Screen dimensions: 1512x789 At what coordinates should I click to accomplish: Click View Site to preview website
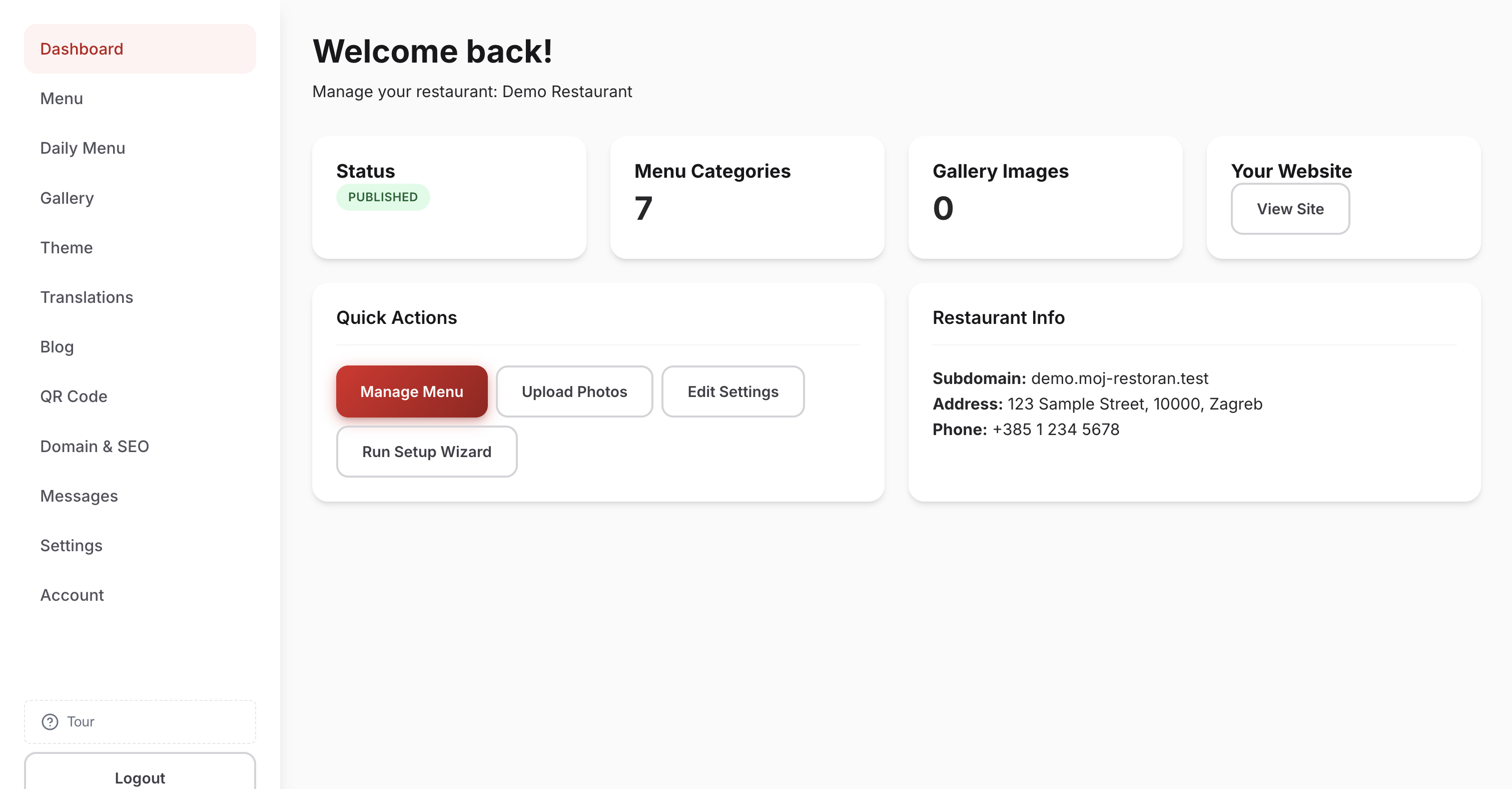1290,209
